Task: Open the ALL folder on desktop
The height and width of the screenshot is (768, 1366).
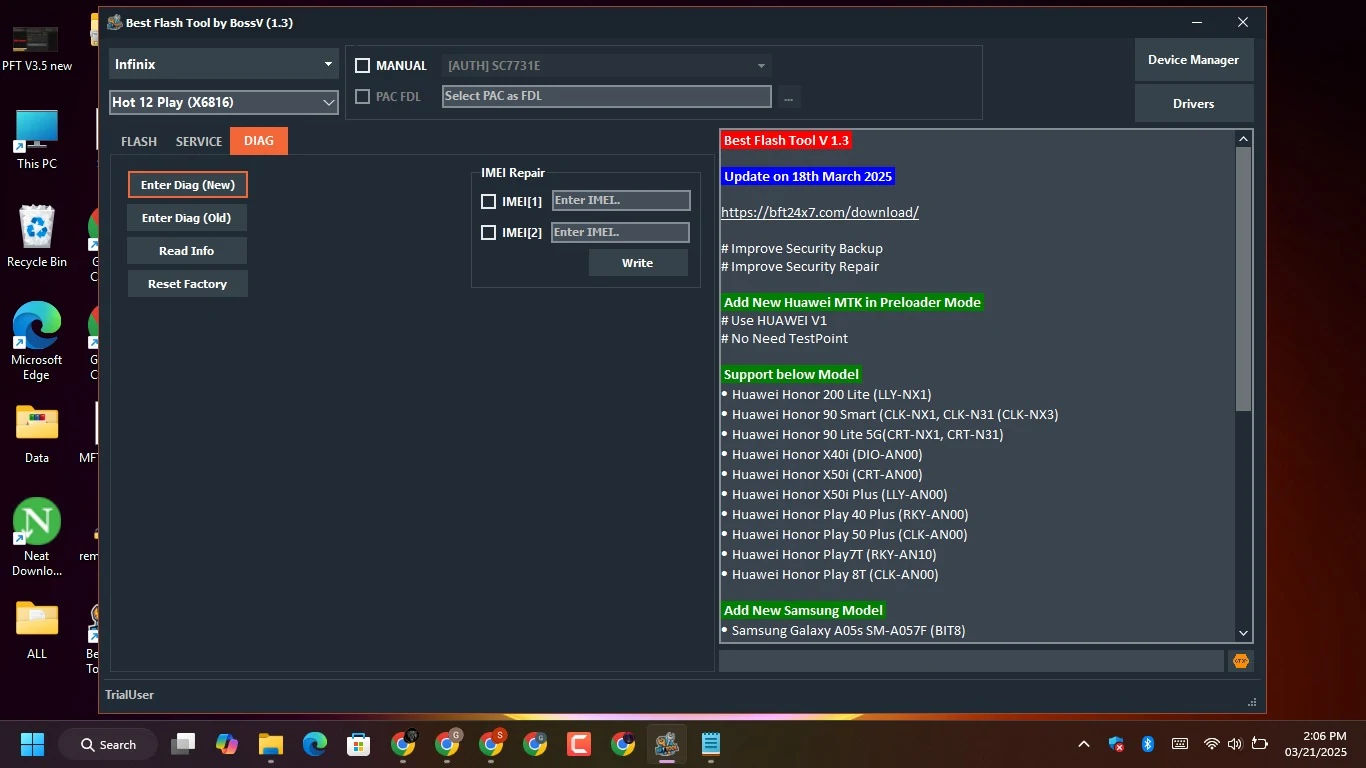Action: (37, 630)
